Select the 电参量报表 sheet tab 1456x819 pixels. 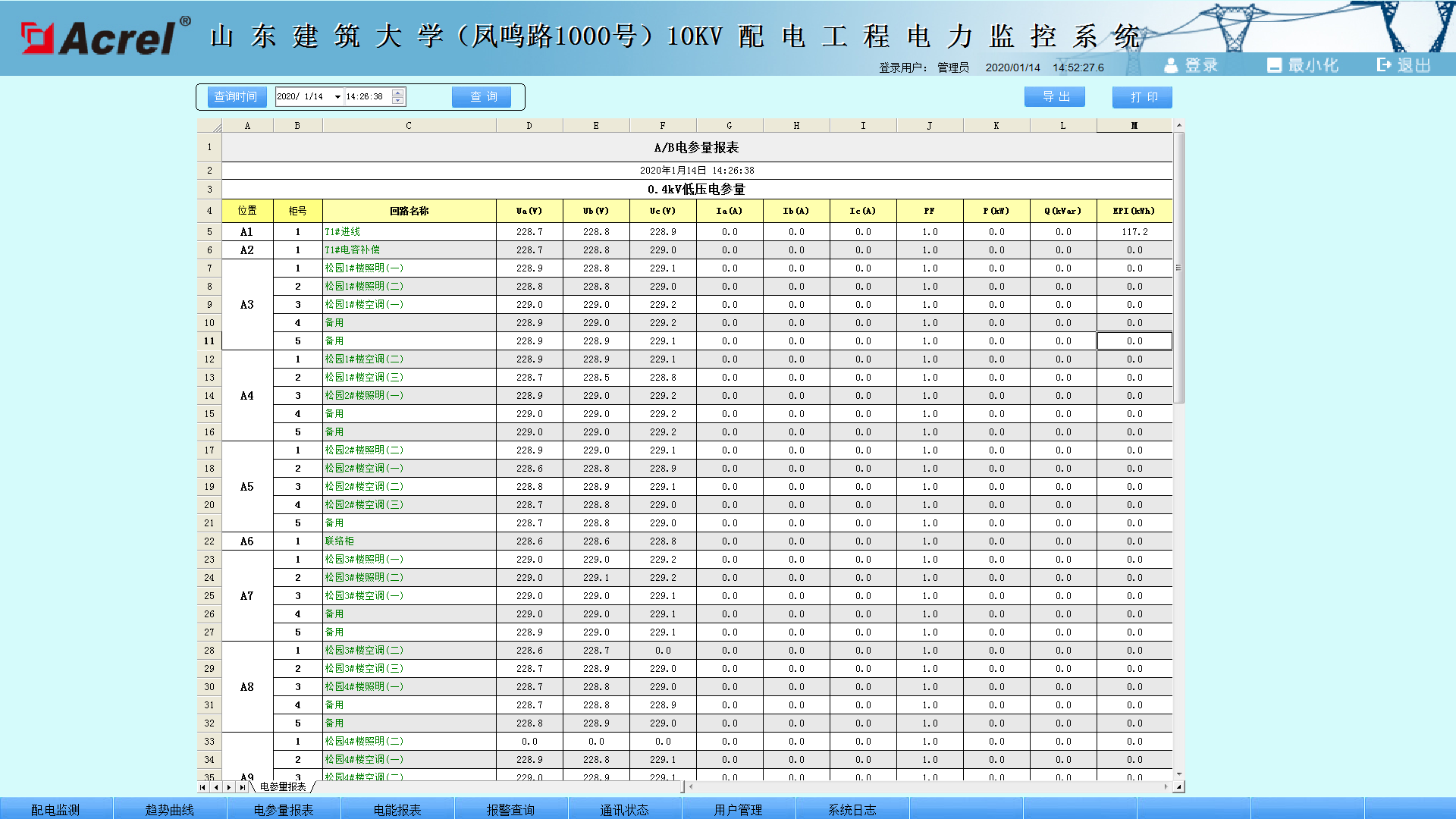coord(283,787)
